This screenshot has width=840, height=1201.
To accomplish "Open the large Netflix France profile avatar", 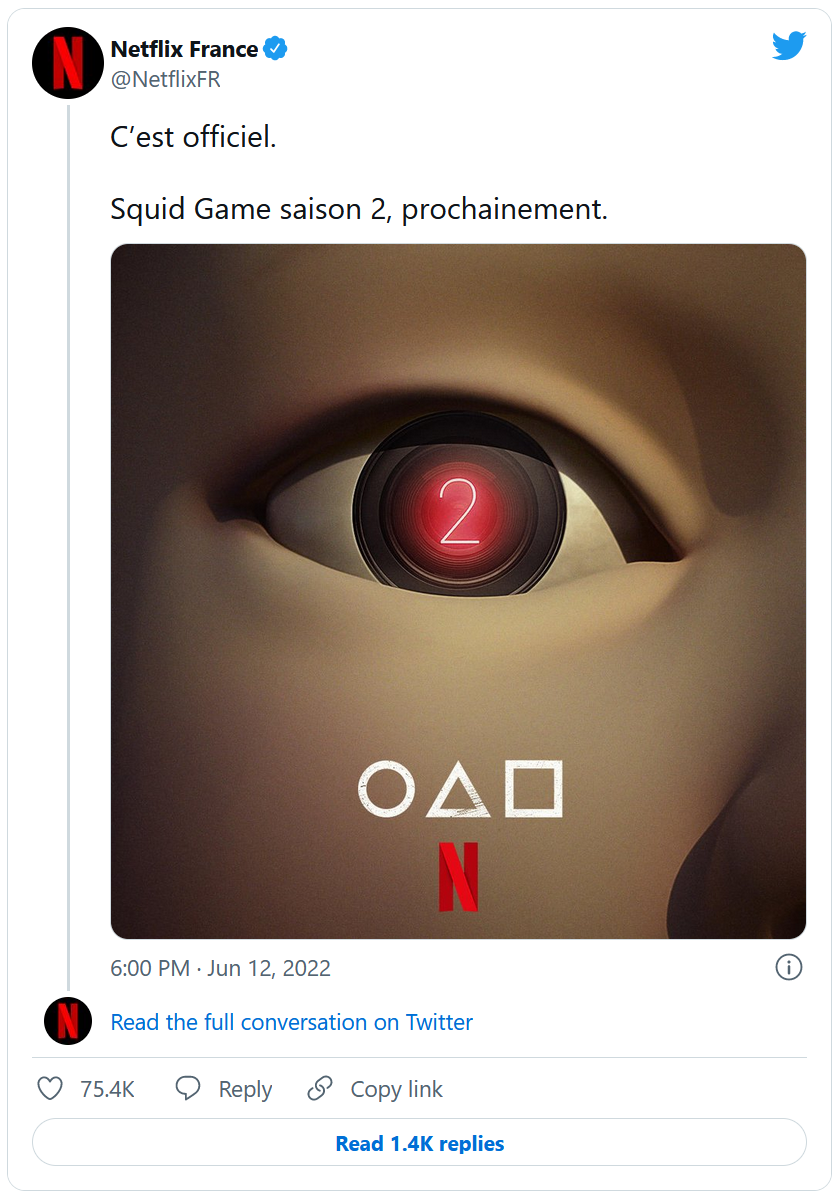I will click(x=68, y=62).
